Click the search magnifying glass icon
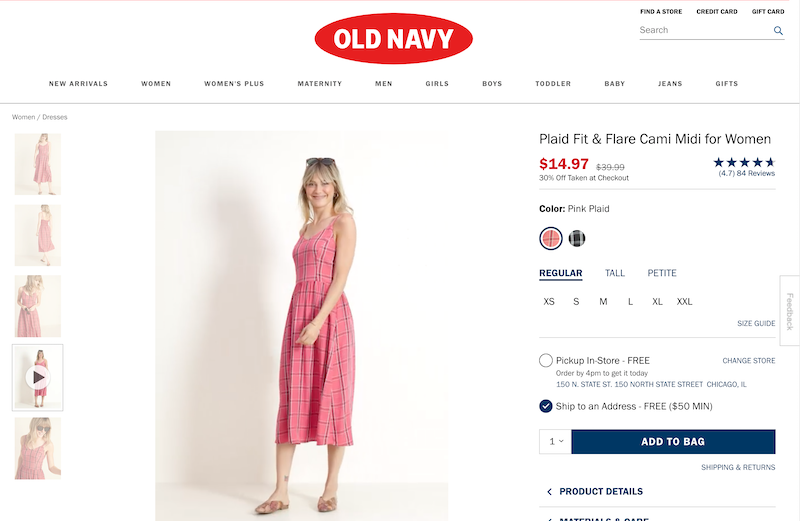Screen dimensions: 800x521 778,31
